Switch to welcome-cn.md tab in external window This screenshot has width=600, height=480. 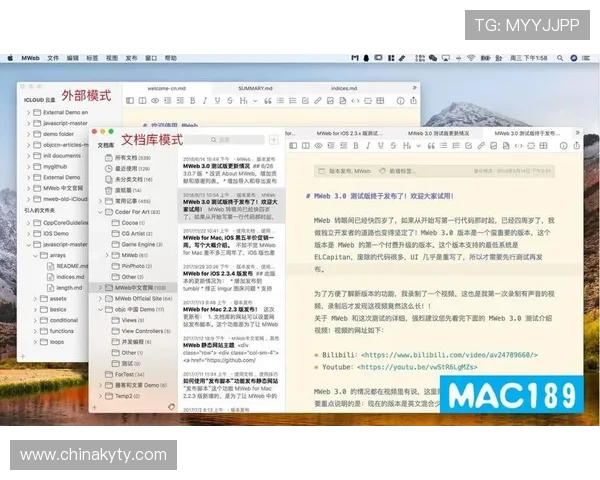[x=166, y=88]
